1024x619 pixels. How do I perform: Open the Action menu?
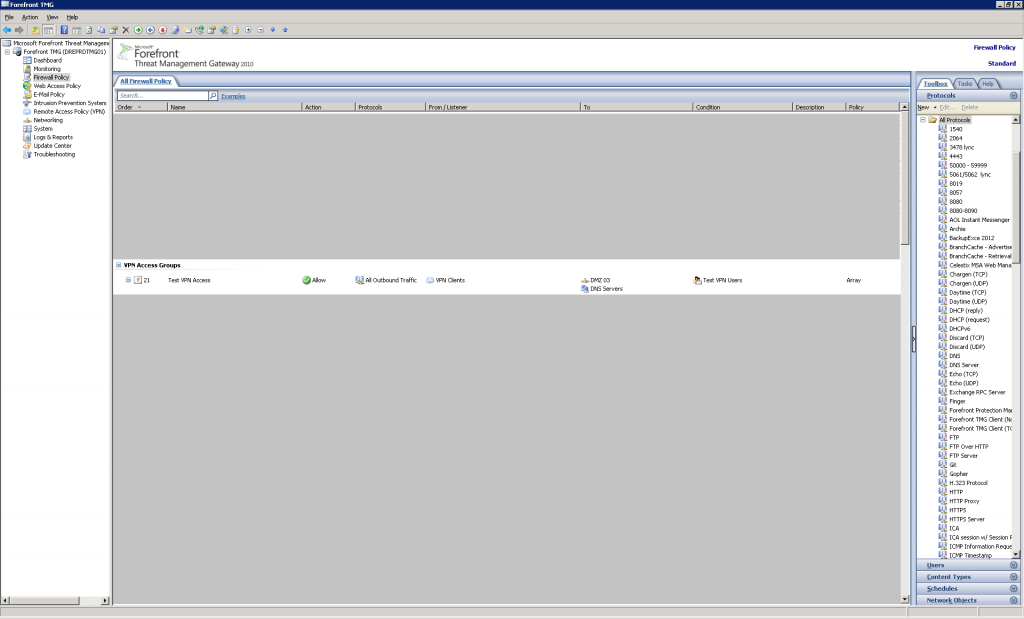point(30,17)
